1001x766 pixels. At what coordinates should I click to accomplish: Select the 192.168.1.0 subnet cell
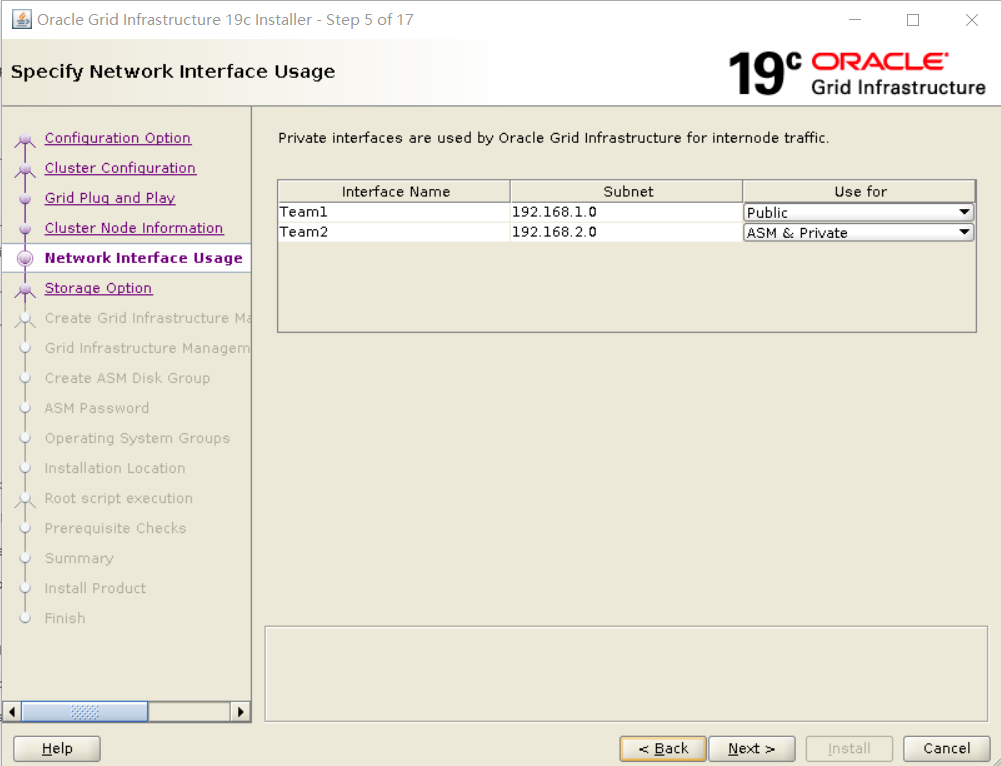626,212
